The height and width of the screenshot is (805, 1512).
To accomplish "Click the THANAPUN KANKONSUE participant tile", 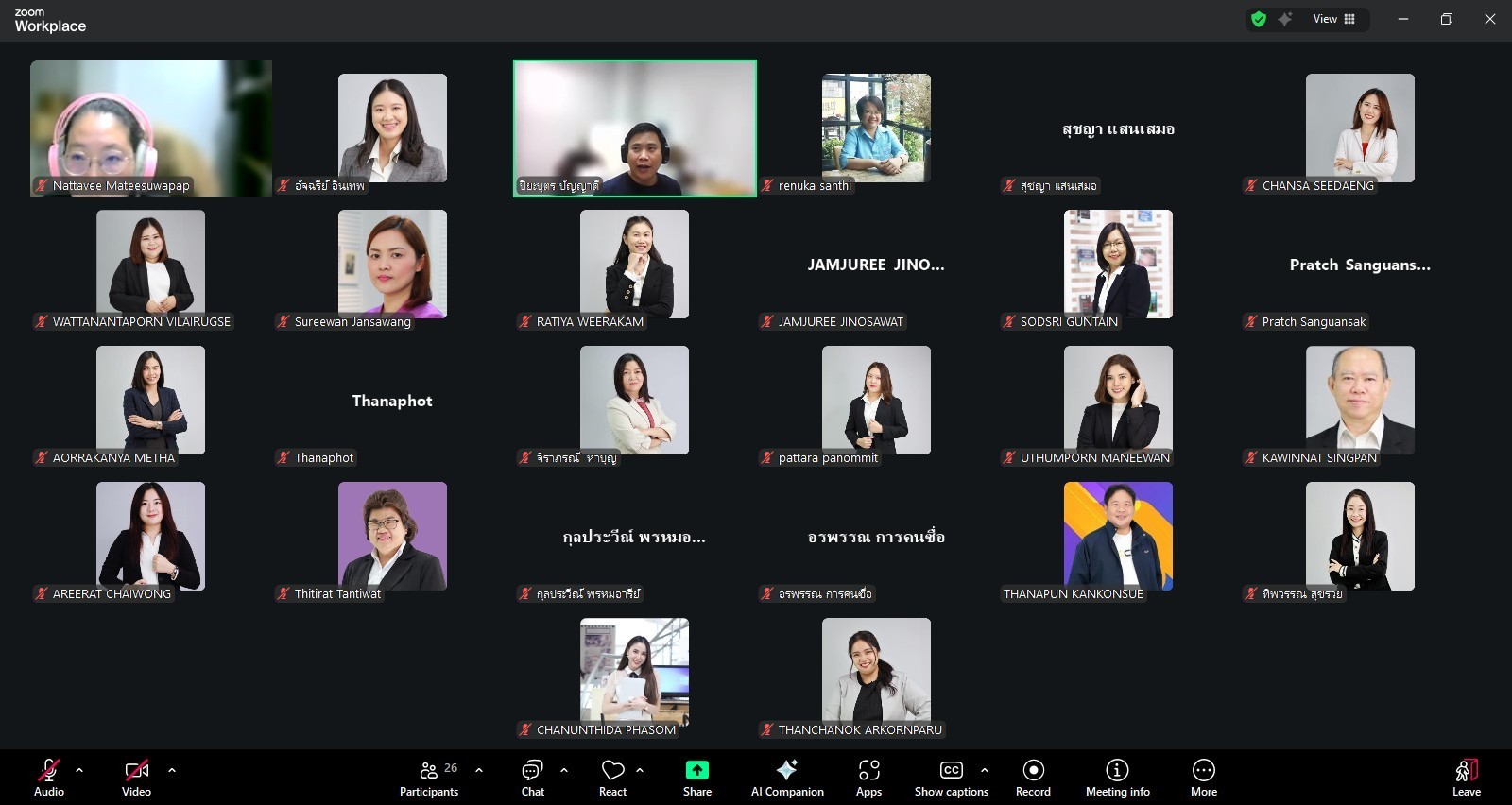I will click(x=1118, y=536).
